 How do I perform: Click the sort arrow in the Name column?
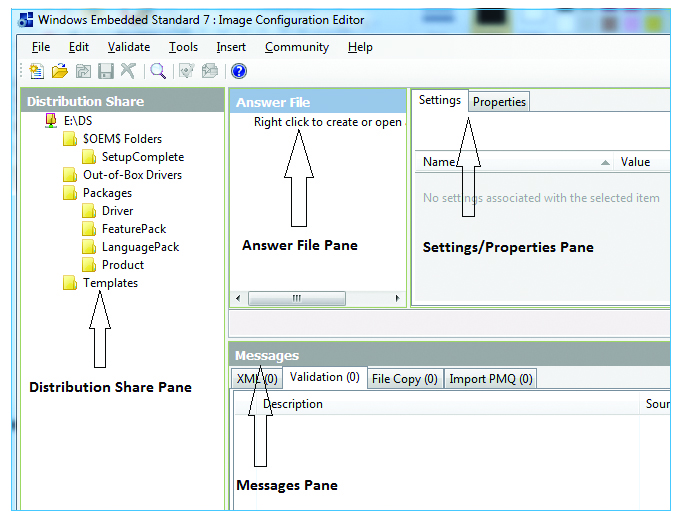tap(605, 163)
